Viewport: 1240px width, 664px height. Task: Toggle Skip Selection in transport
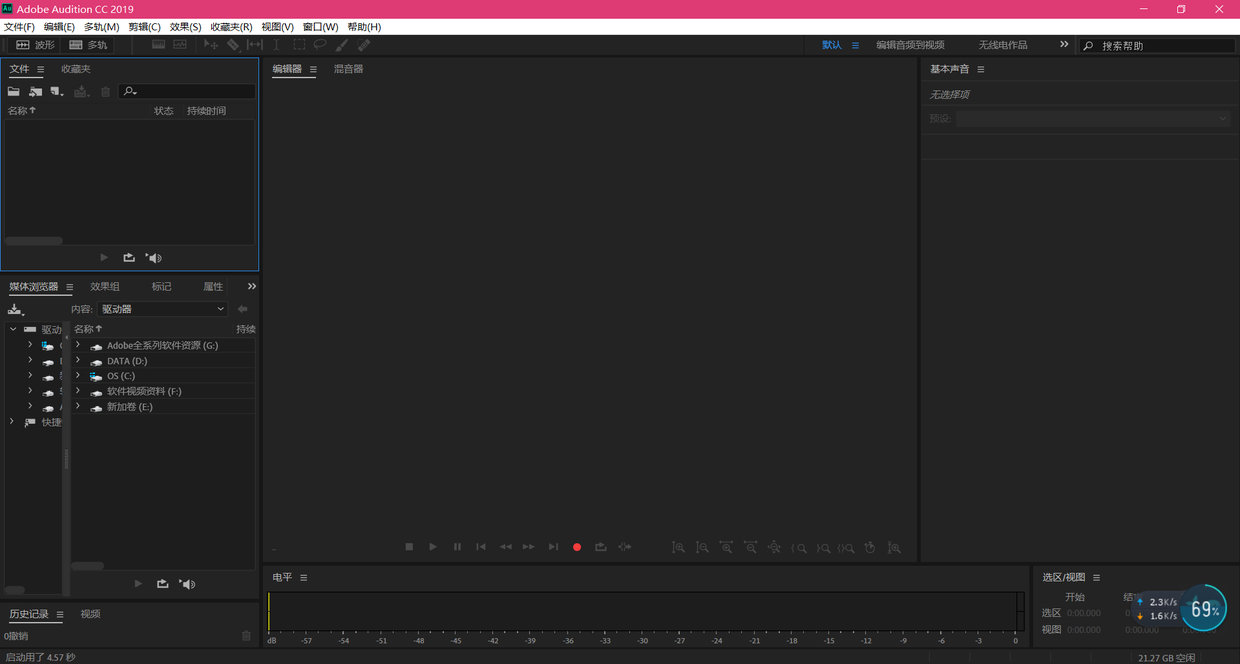[625, 547]
